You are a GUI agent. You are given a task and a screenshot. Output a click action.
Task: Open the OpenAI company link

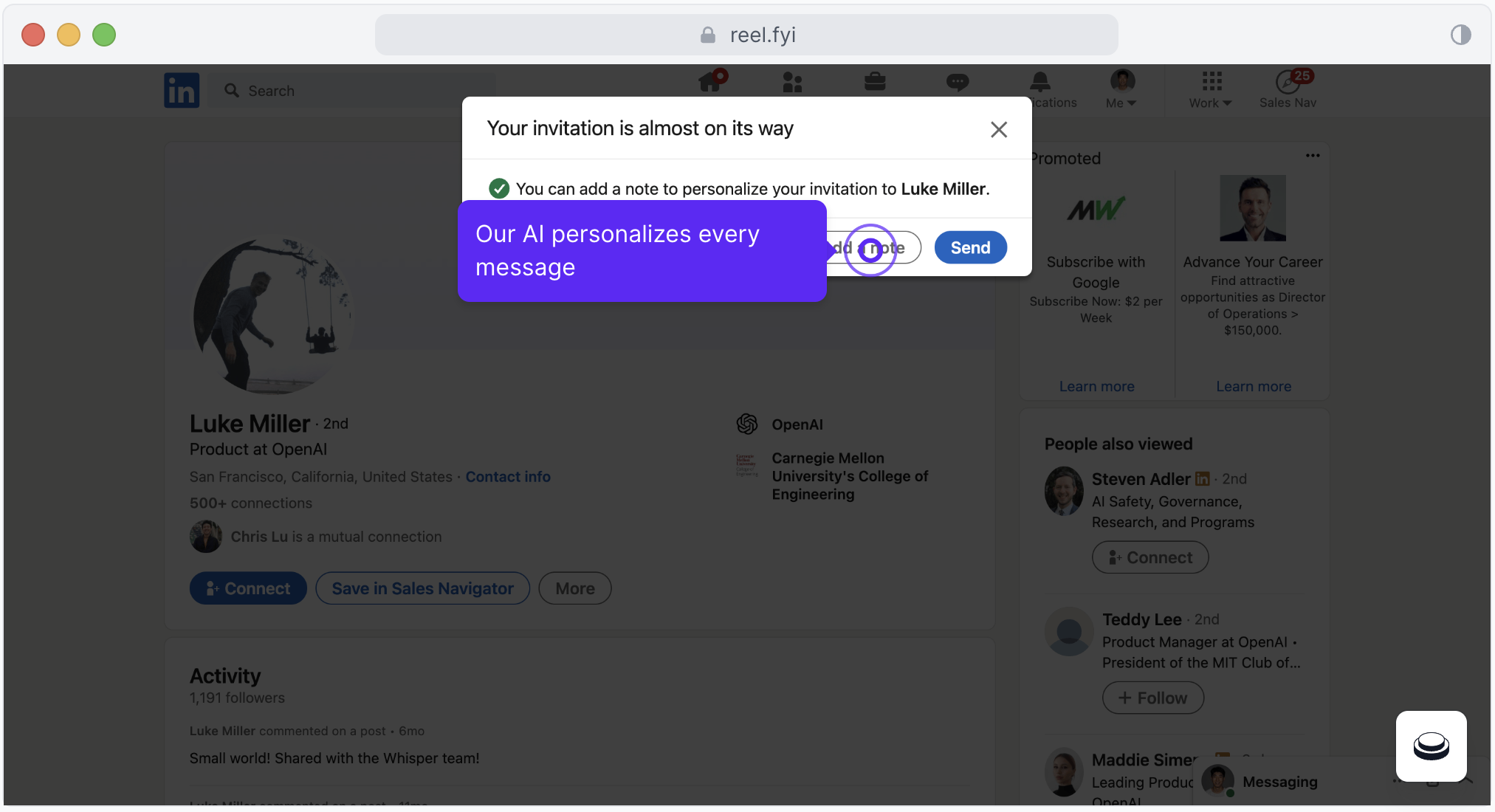coord(797,424)
